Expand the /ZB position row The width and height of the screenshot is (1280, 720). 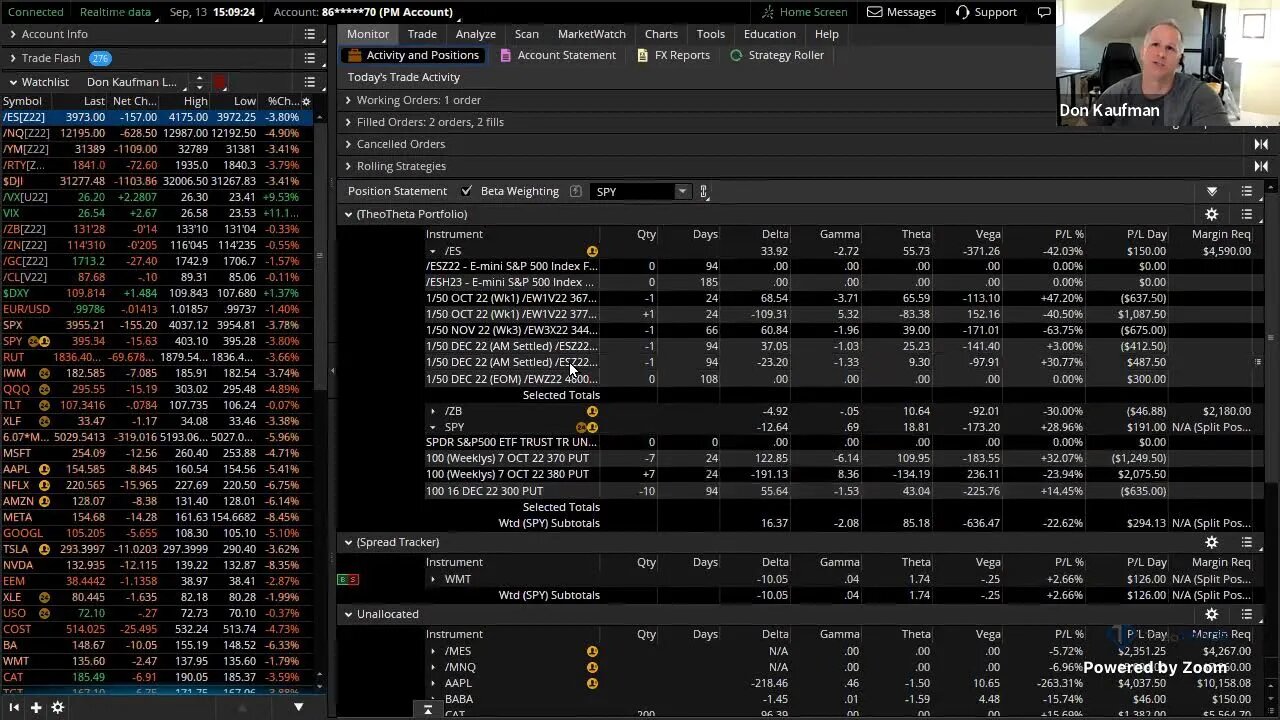coord(433,411)
